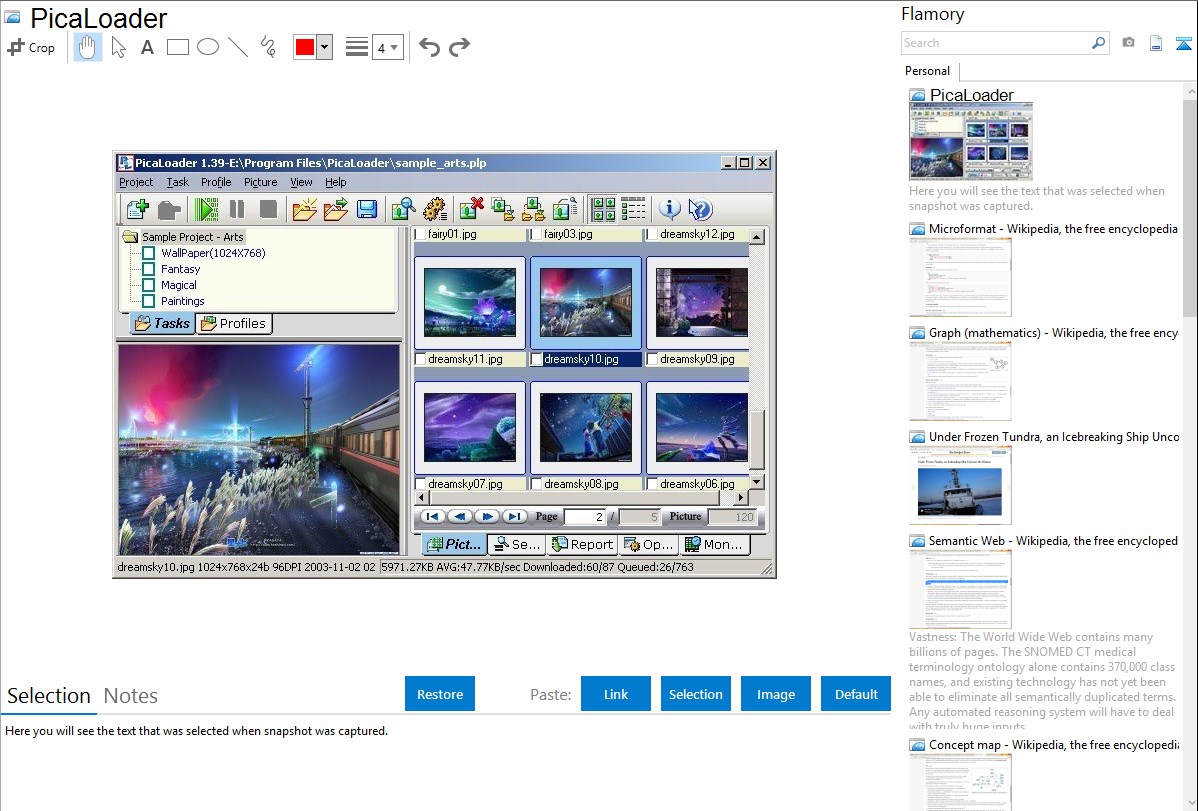Click PicaLoader's magnifier picture search icon

[403, 209]
